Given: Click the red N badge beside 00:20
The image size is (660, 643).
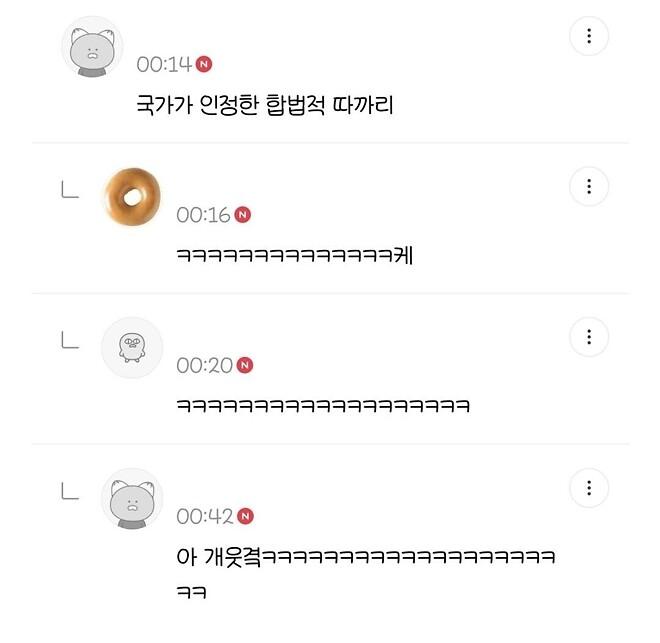Looking at the screenshot, I should point(245,365).
